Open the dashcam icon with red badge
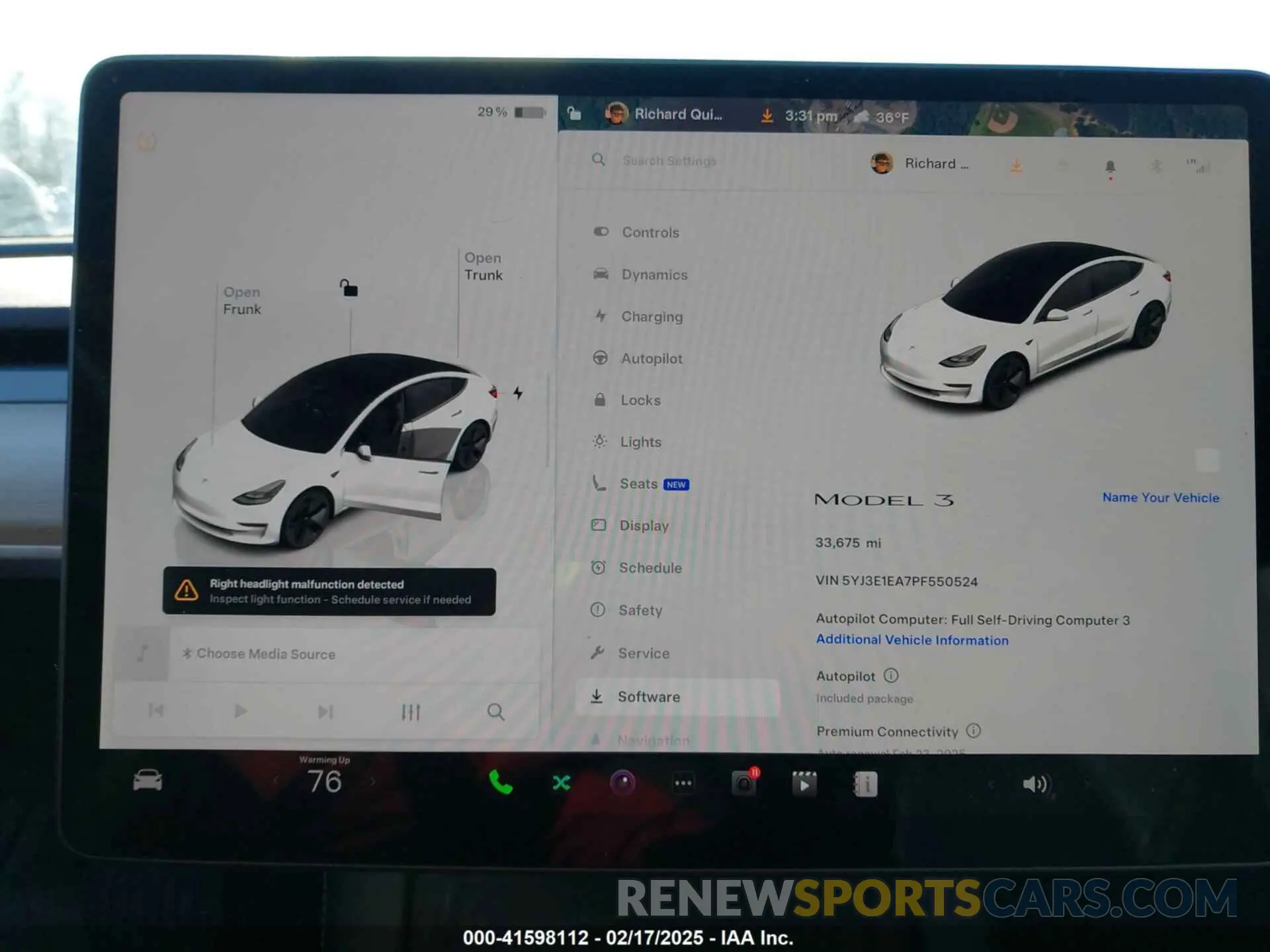This screenshot has width=1270, height=952. point(744,783)
